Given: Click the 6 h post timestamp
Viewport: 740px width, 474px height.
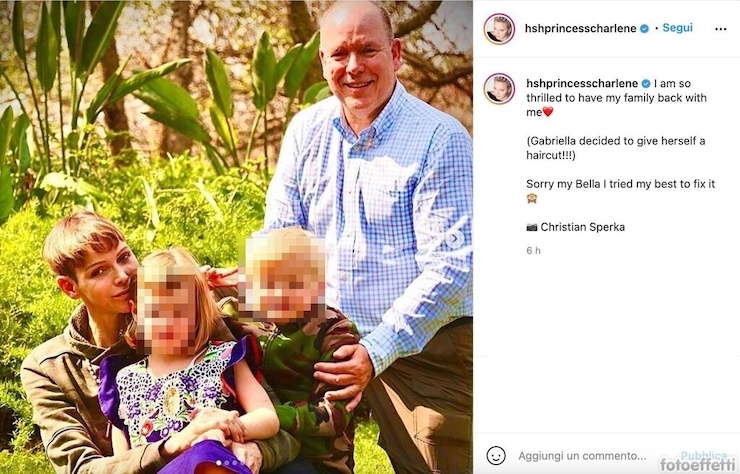Looking at the screenshot, I should click(x=533, y=251).
